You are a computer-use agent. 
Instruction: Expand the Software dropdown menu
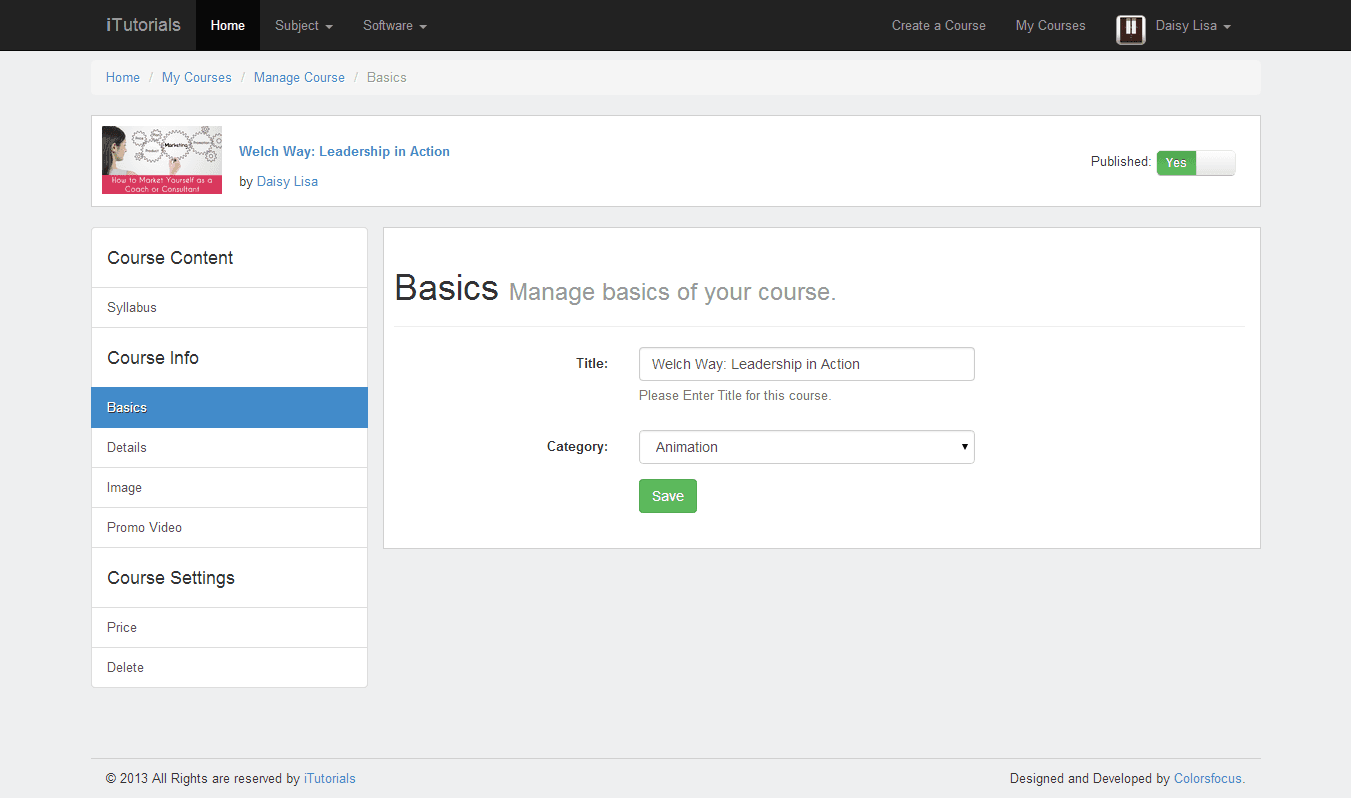(x=395, y=25)
